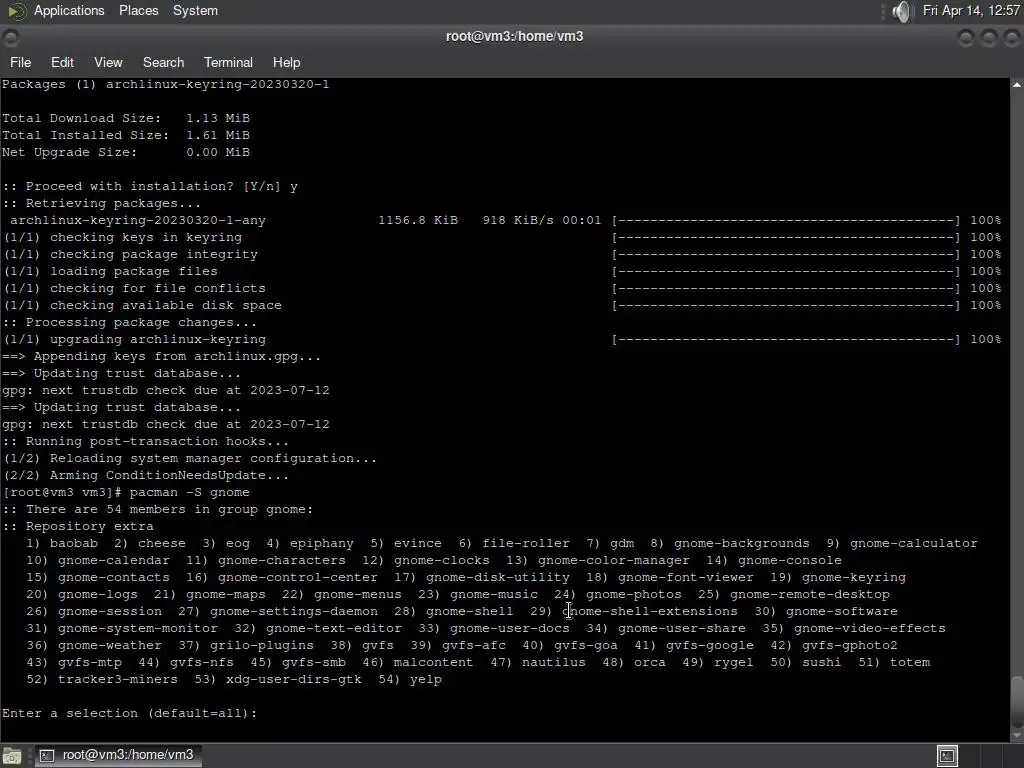This screenshot has height=768, width=1024.
Task: Click the package entry 'yelp'
Action: (x=426, y=679)
